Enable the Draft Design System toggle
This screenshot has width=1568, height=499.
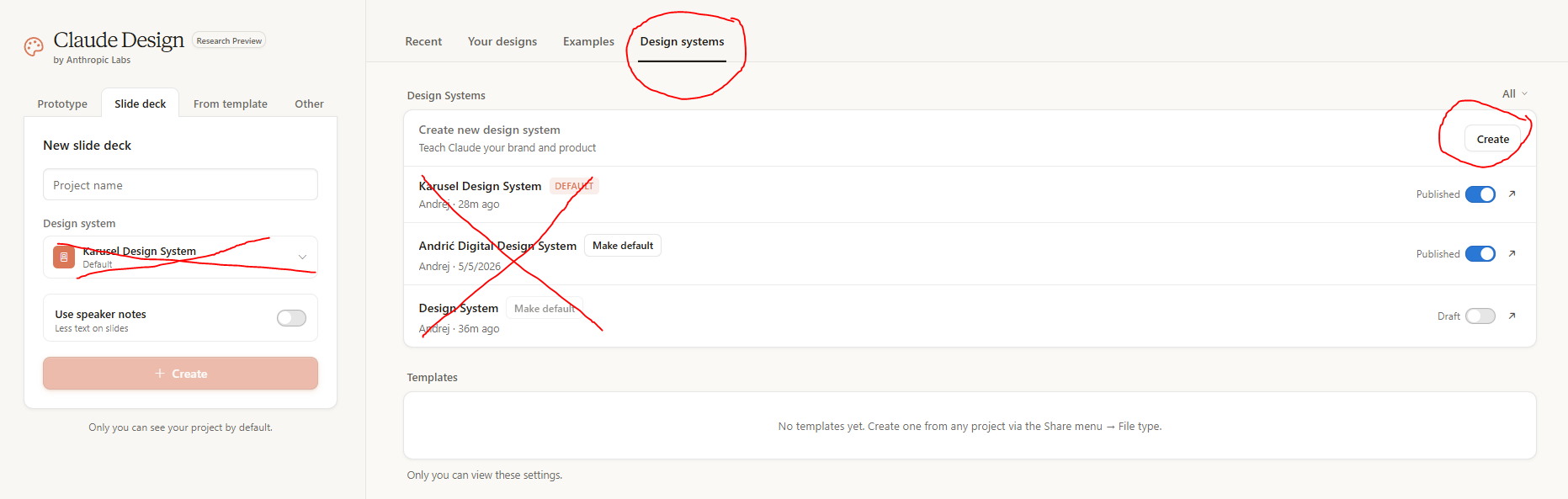coord(1480,316)
